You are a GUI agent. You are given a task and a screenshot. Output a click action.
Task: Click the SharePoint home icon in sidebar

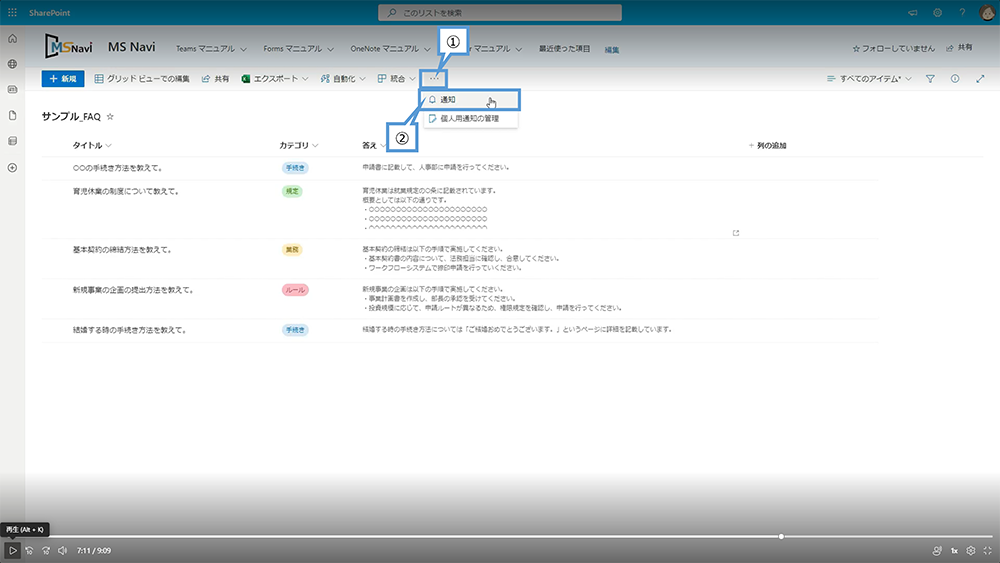tap(12, 39)
